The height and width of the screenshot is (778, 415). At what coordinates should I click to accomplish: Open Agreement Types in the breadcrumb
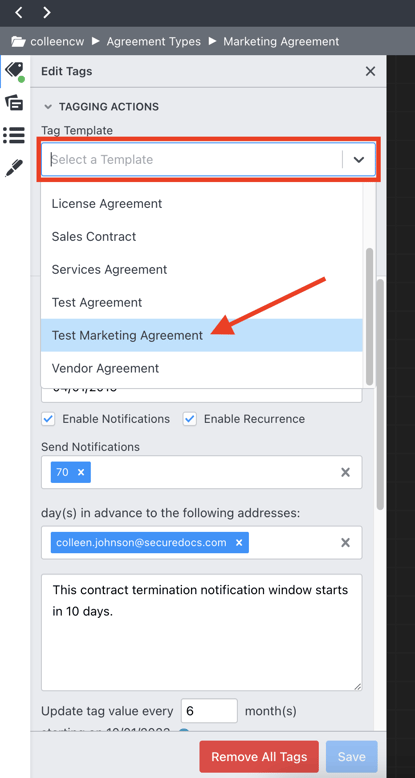tap(154, 42)
